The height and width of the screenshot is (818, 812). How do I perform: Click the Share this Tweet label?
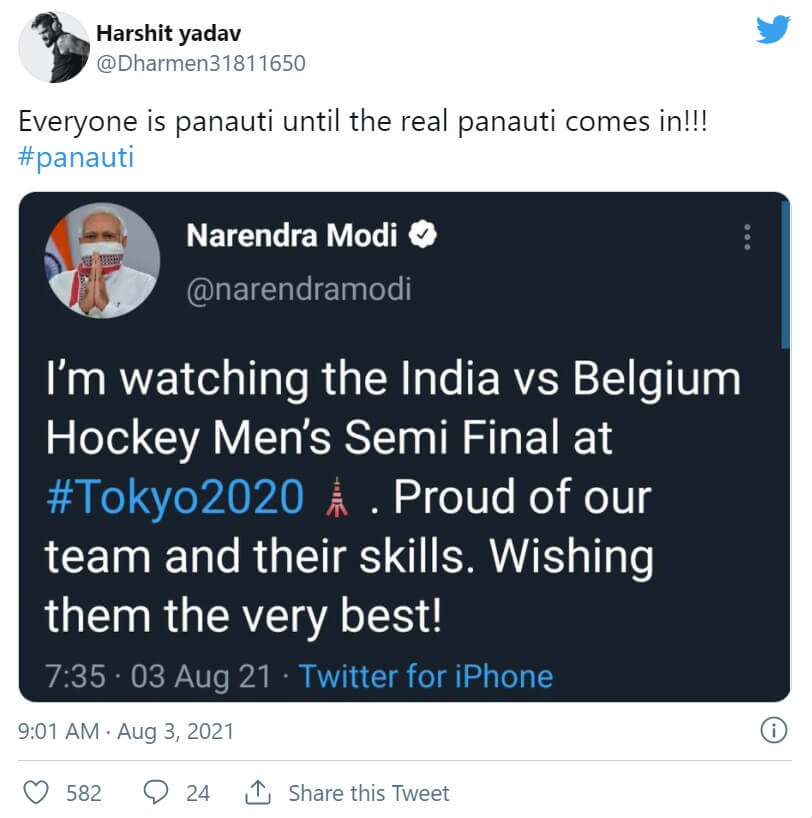[x=369, y=793]
